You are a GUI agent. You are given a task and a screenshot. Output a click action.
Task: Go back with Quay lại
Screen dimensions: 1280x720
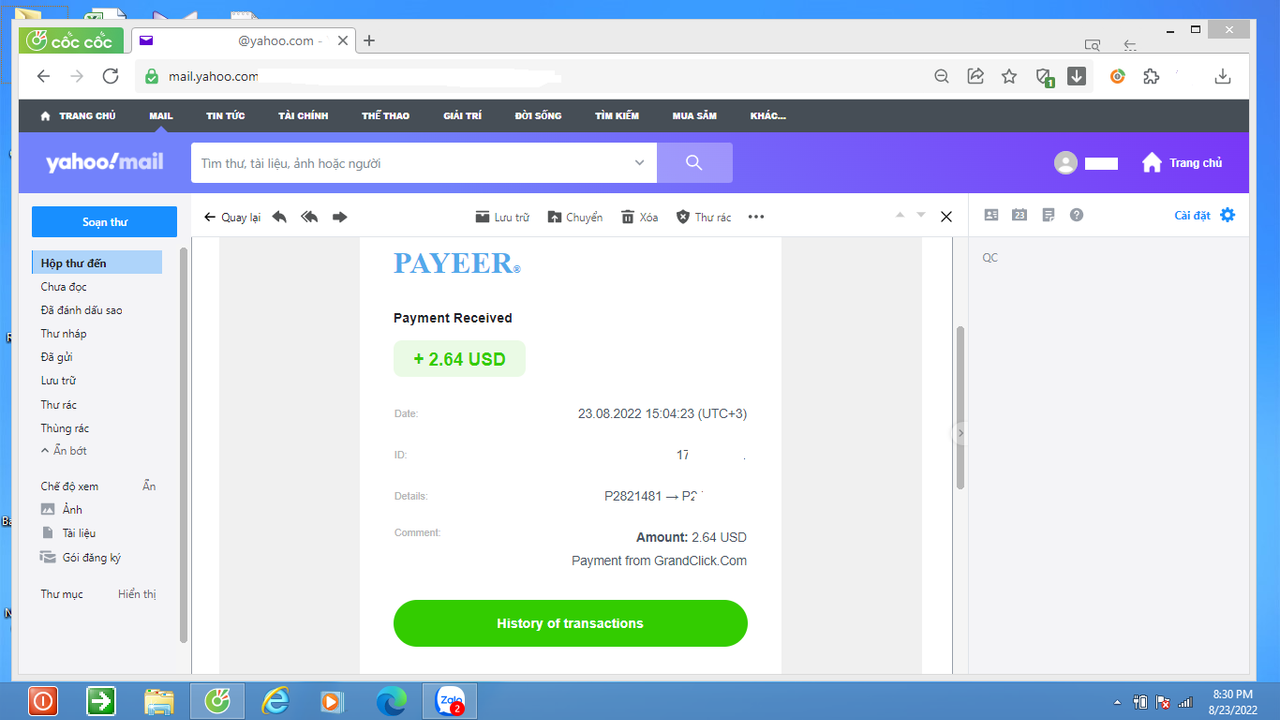click(x=232, y=217)
